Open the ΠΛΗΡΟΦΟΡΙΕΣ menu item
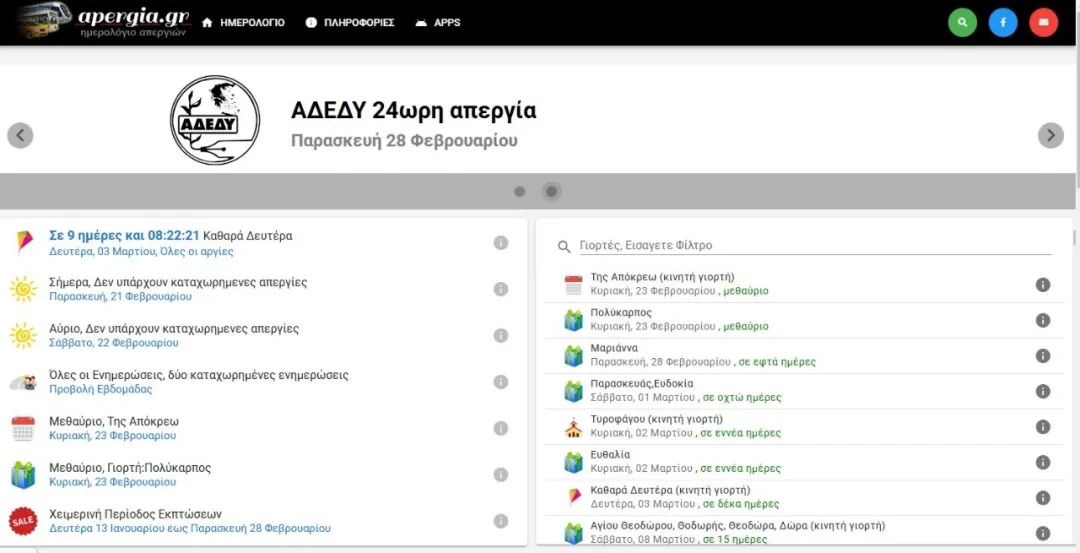The image size is (1080, 553). coord(350,23)
